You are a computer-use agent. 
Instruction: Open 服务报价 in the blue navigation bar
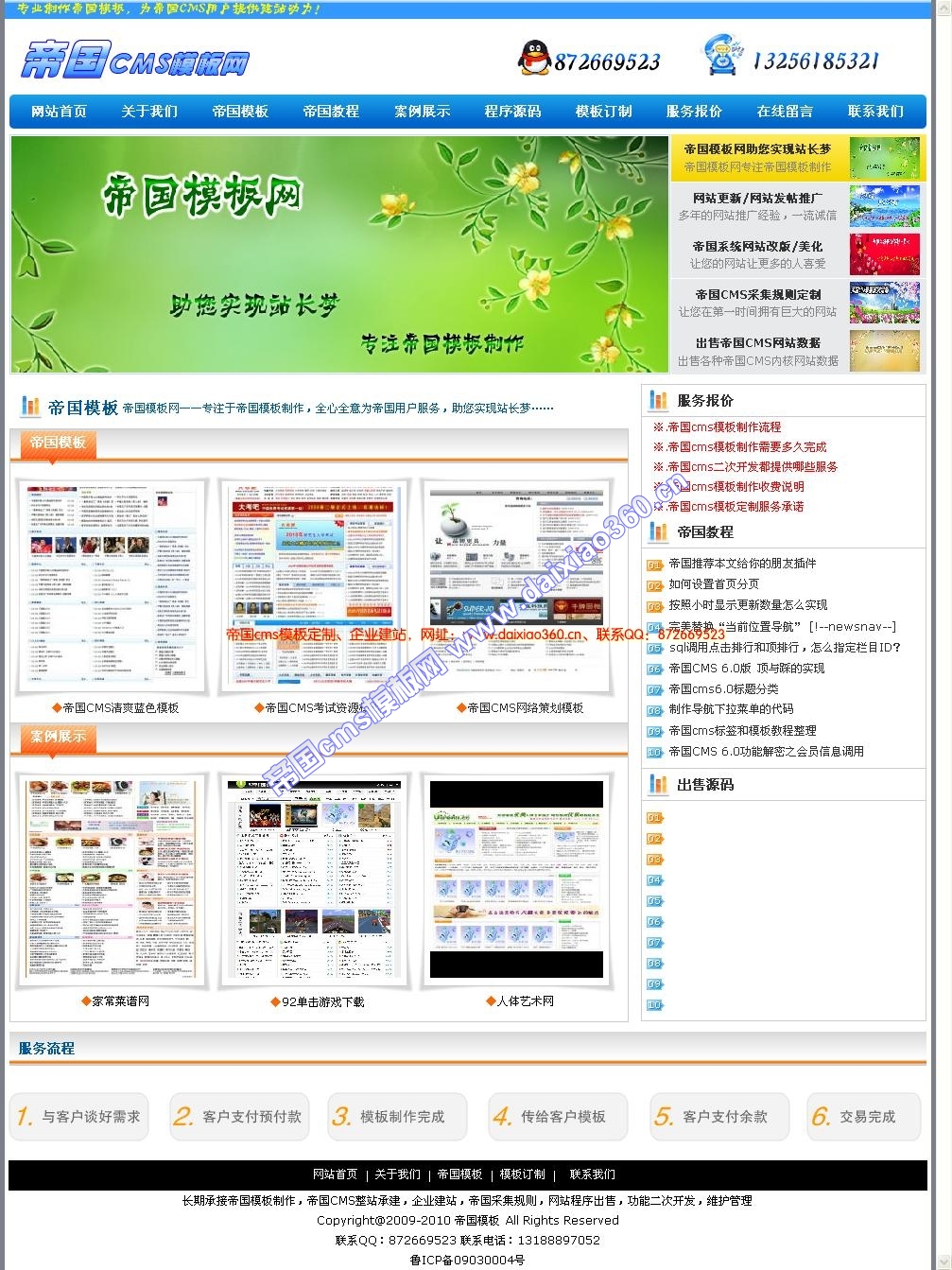[694, 112]
